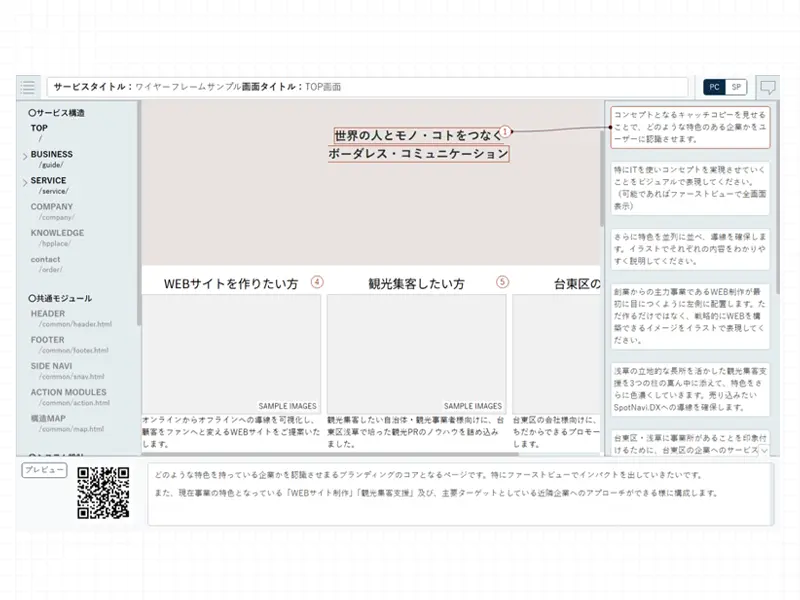Select contact page entry

point(45,259)
